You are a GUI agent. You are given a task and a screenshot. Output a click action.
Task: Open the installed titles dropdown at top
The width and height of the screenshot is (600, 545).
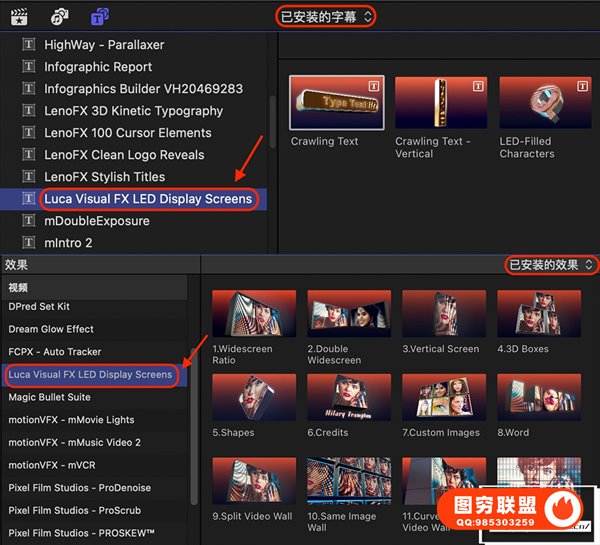[x=325, y=16]
